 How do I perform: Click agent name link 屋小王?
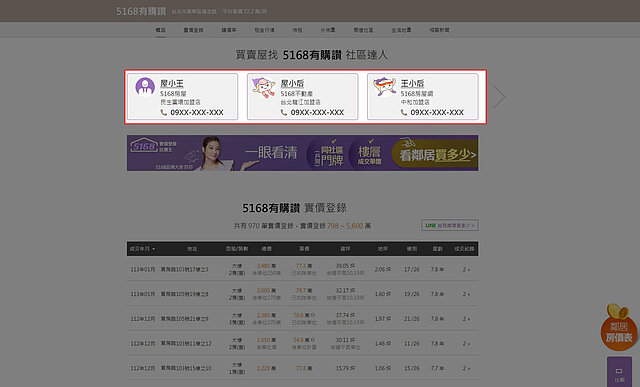pyautogui.click(x=172, y=83)
